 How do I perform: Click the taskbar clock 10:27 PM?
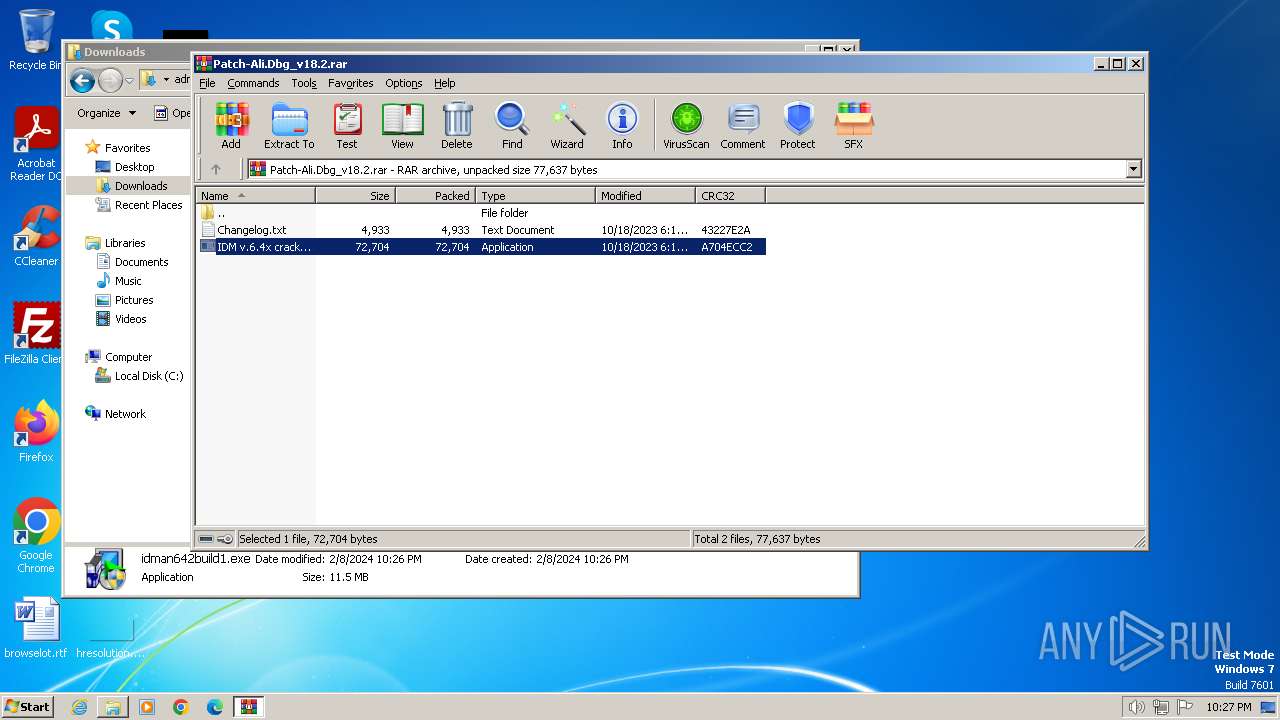(1228, 707)
